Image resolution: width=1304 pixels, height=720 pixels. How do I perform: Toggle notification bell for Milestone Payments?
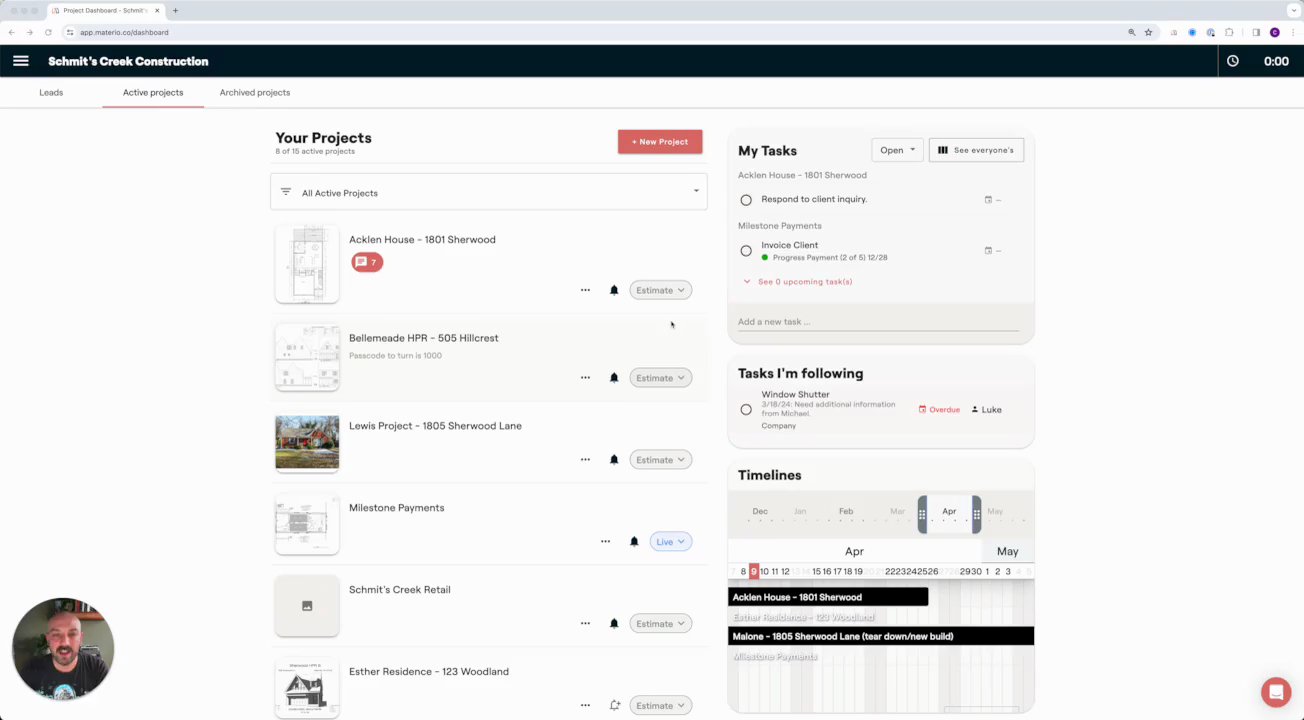[634, 542]
